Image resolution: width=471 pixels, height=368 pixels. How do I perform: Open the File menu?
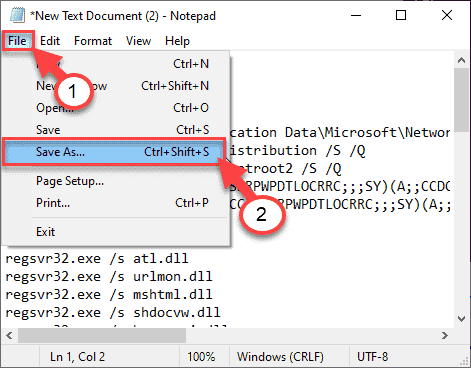pyautogui.click(x=17, y=41)
